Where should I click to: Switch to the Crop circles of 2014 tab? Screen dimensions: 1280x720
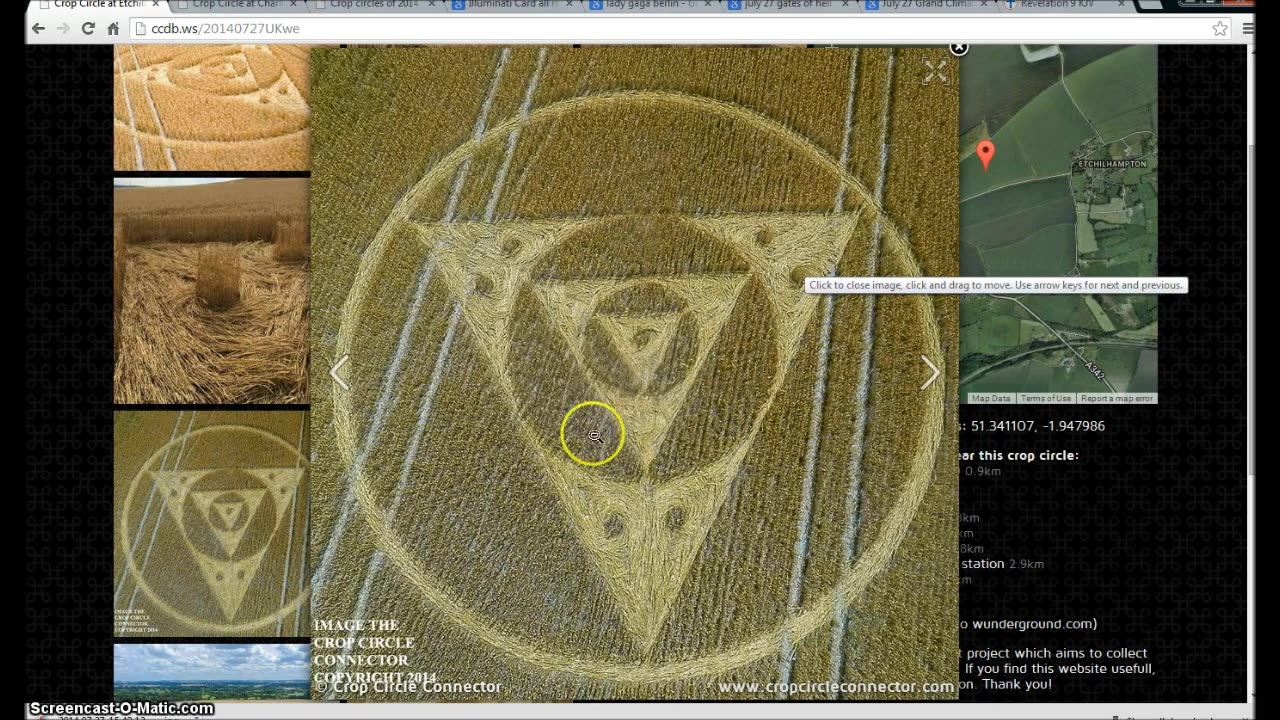[375, 5]
